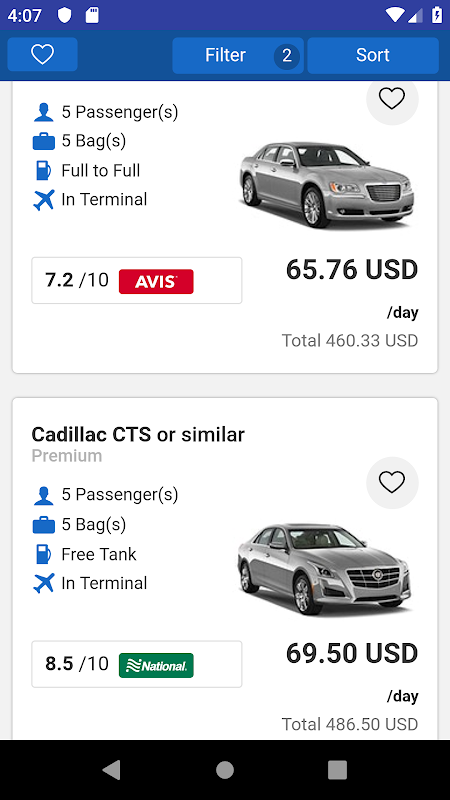Tap the briefcase icon for Cadillac bags
Viewport: 450px width, 800px height.
tap(43, 524)
